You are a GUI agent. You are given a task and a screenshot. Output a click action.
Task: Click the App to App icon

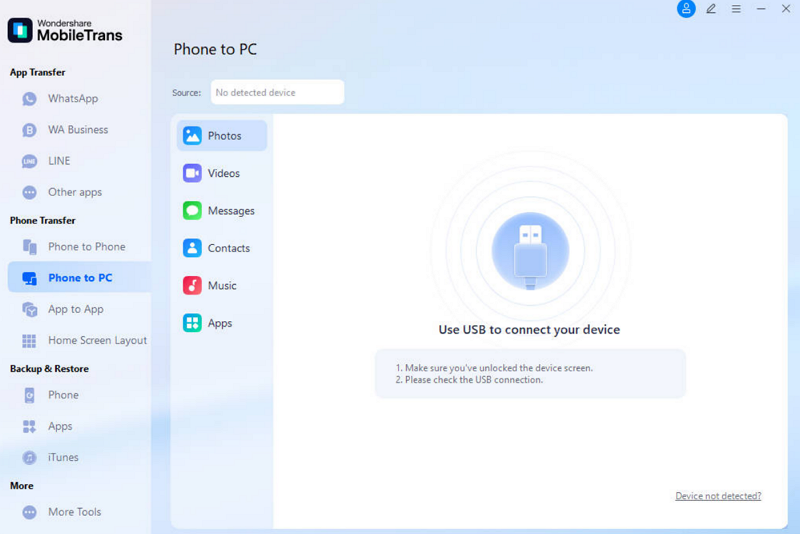coord(29,309)
